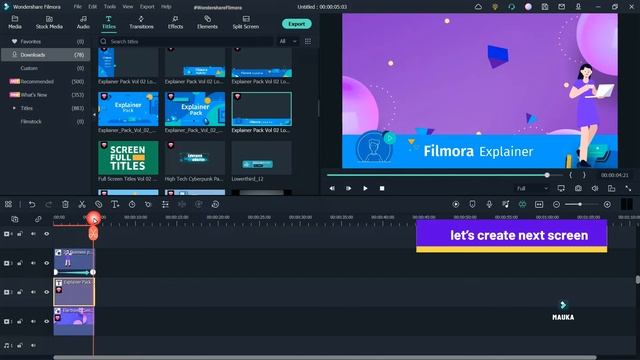Image resolution: width=640 pixels, height=360 pixels.
Task: Click the preview volume speaker icon
Action: click(595, 188)
